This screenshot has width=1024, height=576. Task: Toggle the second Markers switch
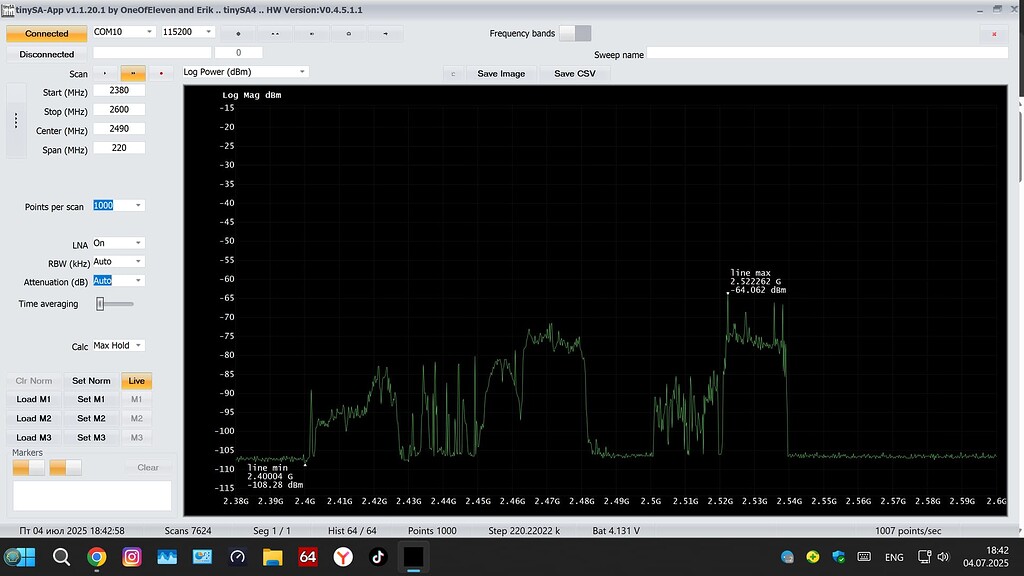[65, 468]
